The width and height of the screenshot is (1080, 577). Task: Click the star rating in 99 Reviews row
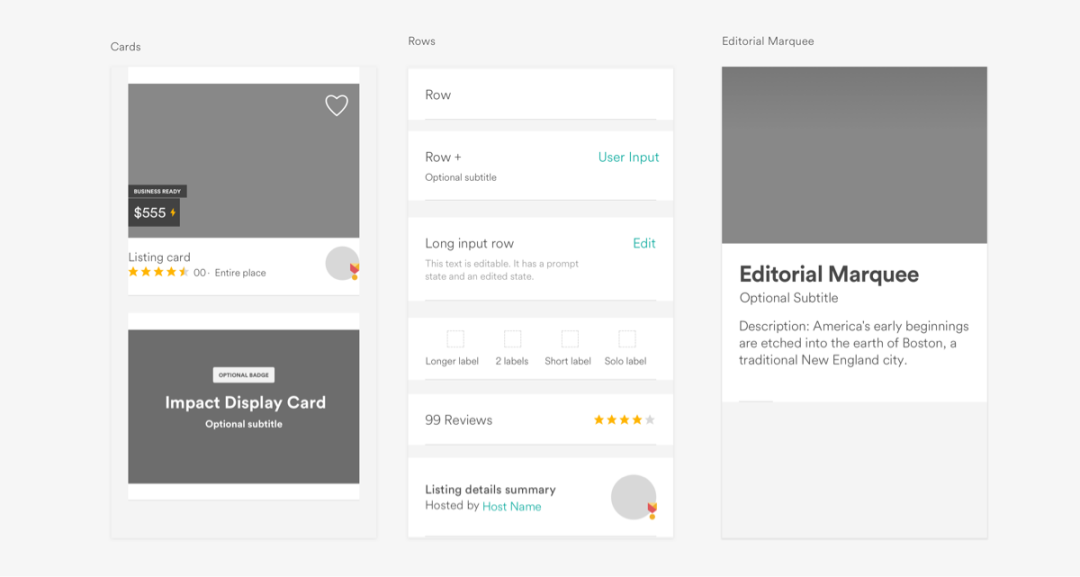click(x=624, y=420)
